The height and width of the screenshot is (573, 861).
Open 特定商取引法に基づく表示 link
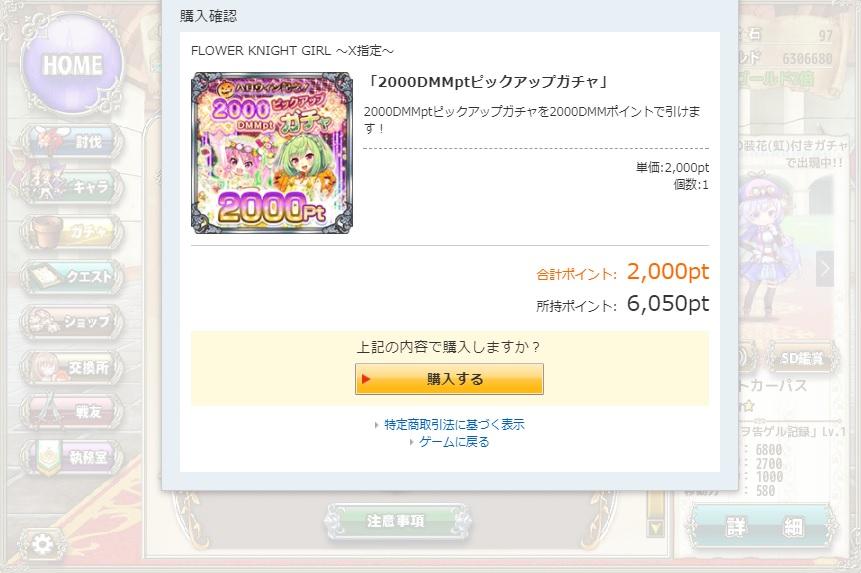454,424
